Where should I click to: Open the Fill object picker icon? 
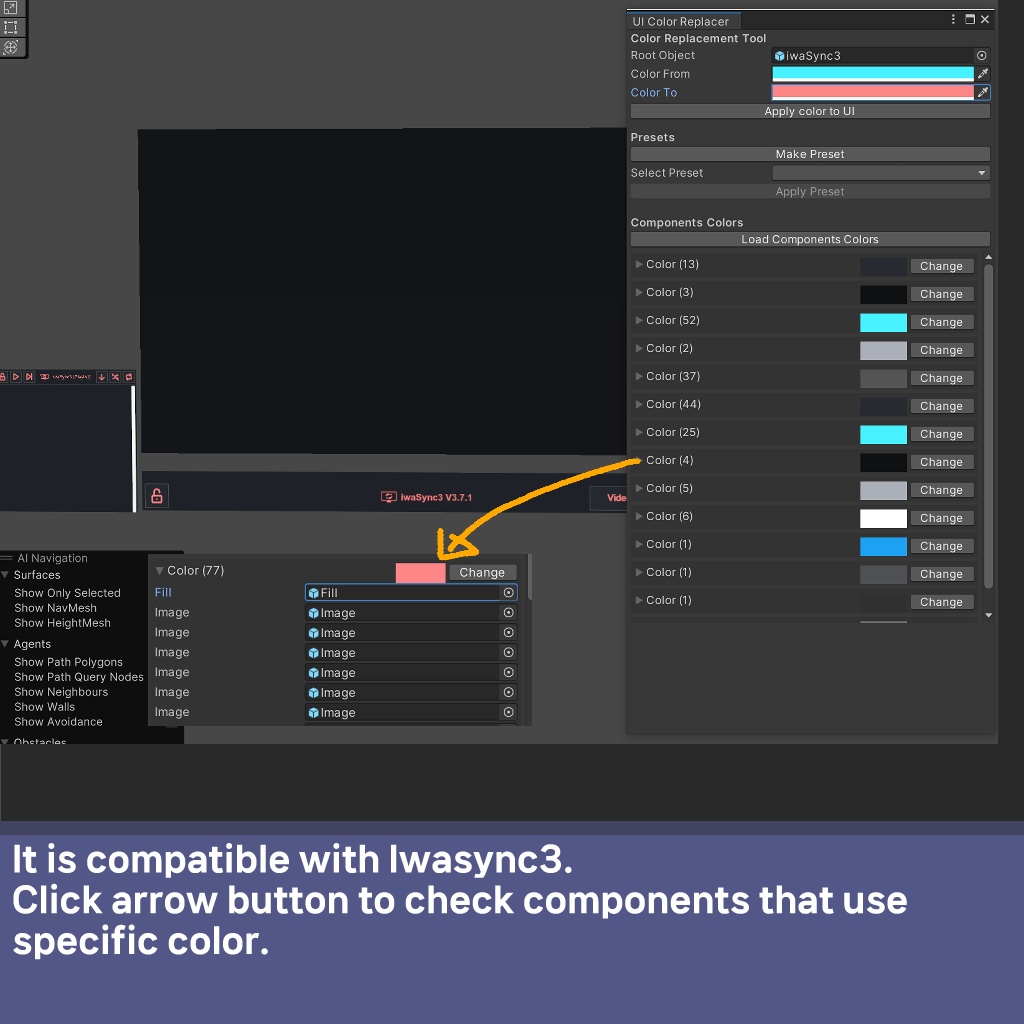coord(509,592)
